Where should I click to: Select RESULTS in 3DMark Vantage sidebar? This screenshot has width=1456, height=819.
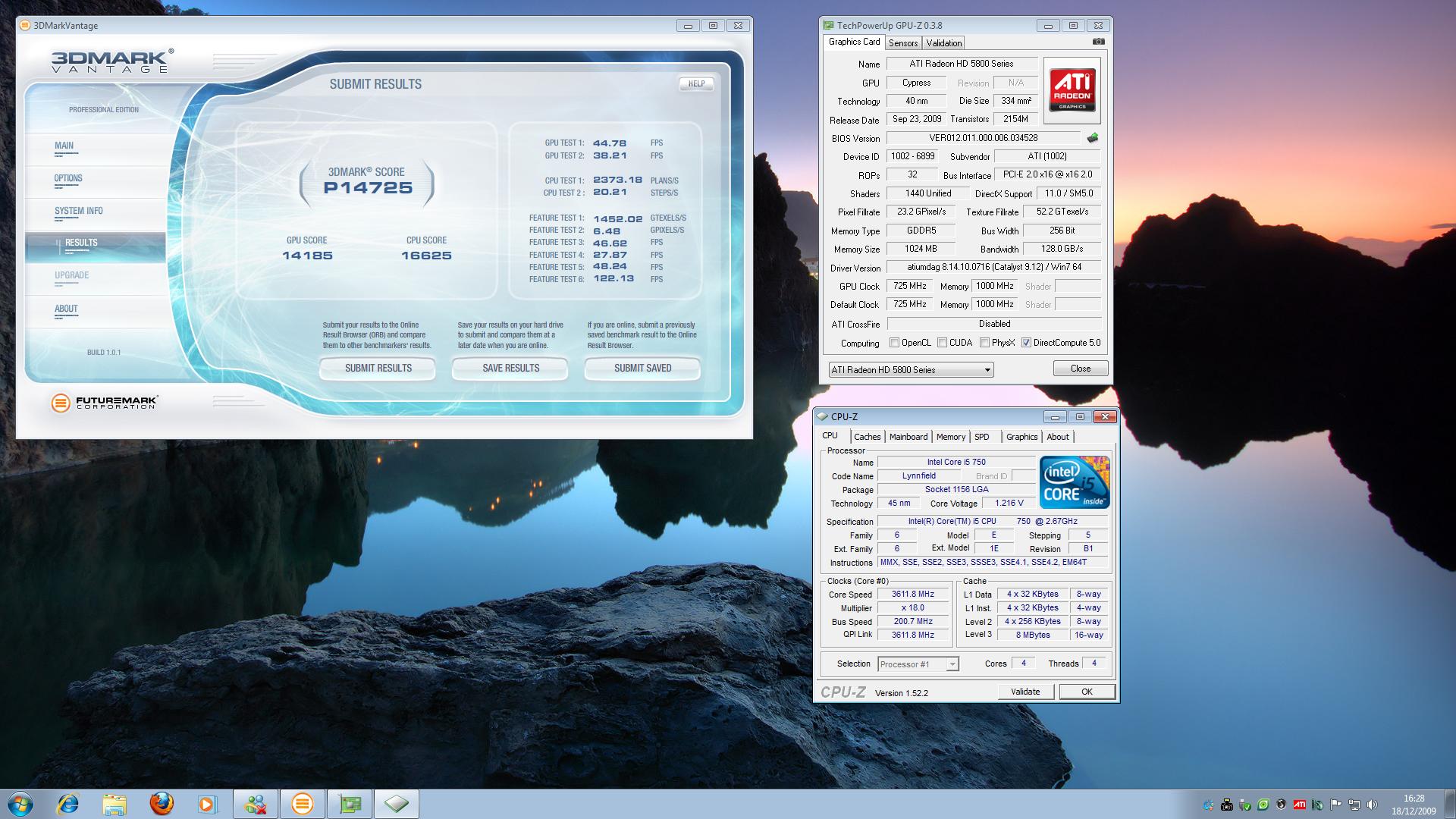tap(96, 247)
